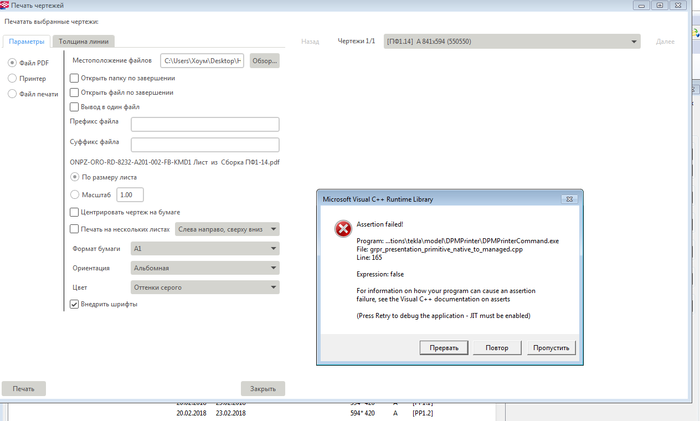
Task: Uncheck the Внедрить шрифты checkbox
Action: (x=74, y=304)
